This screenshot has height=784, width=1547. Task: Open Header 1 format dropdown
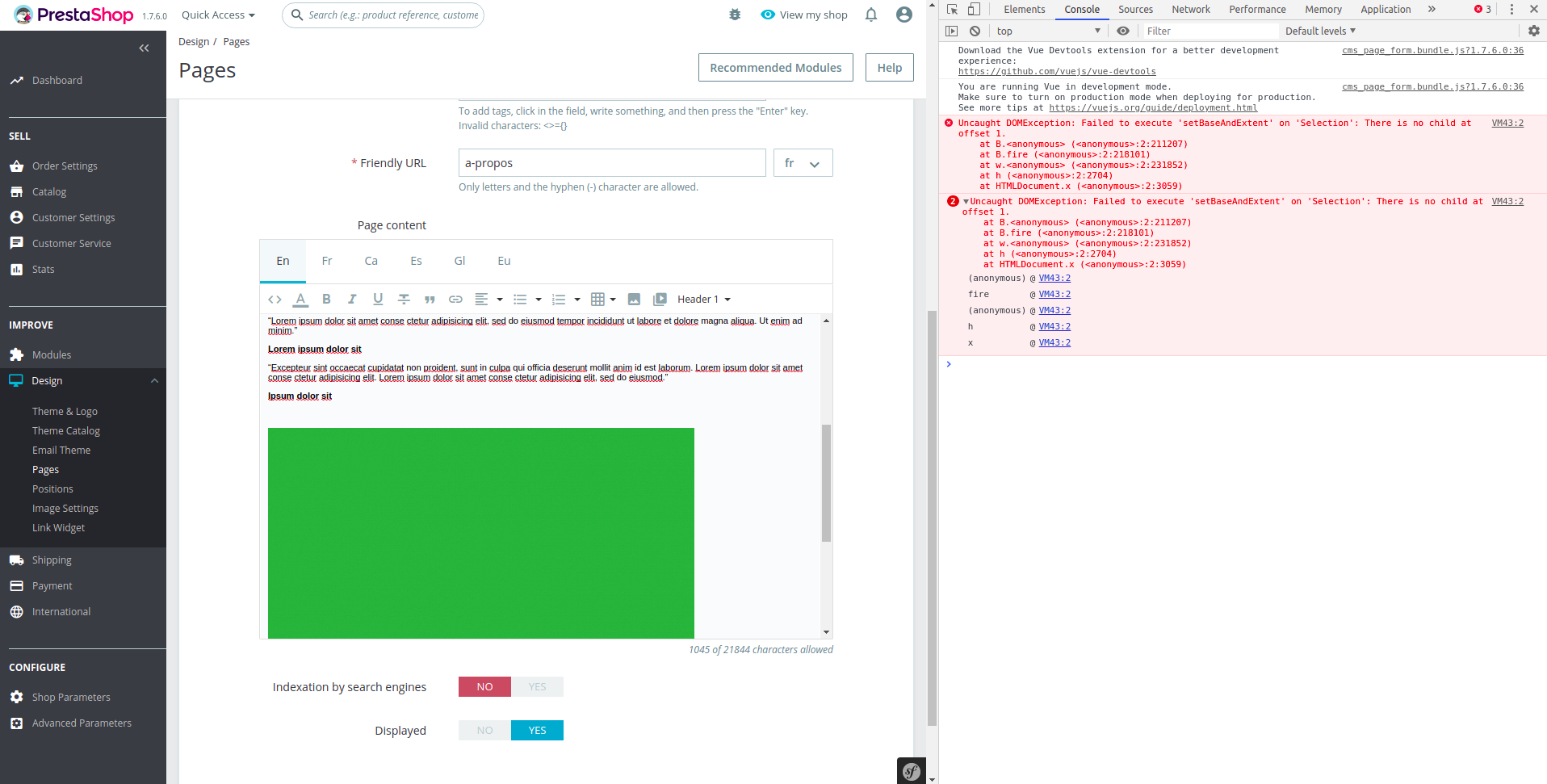(x=704, y=300)
